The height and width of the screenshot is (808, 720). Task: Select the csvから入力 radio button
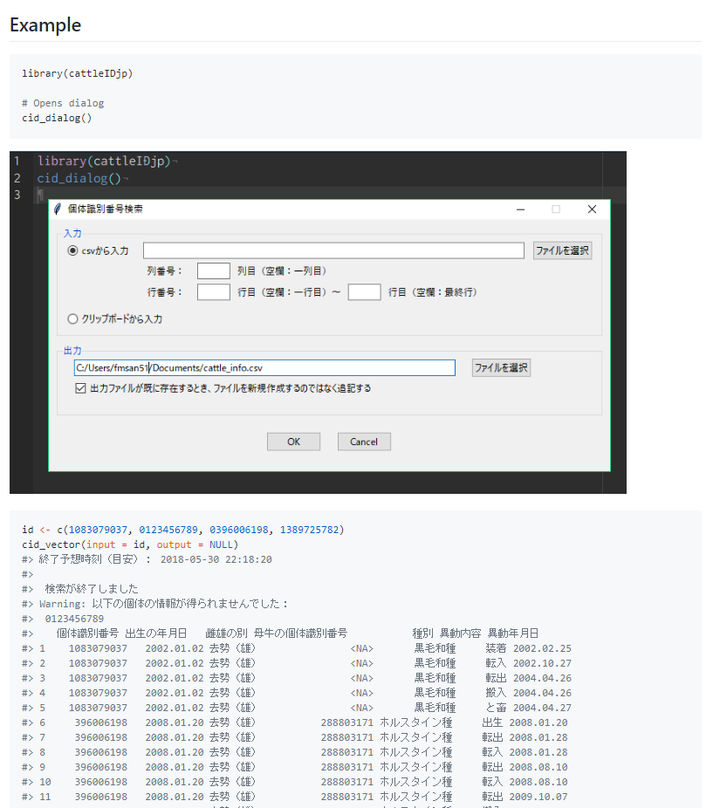pyautogui.click(x=73, y=250)
